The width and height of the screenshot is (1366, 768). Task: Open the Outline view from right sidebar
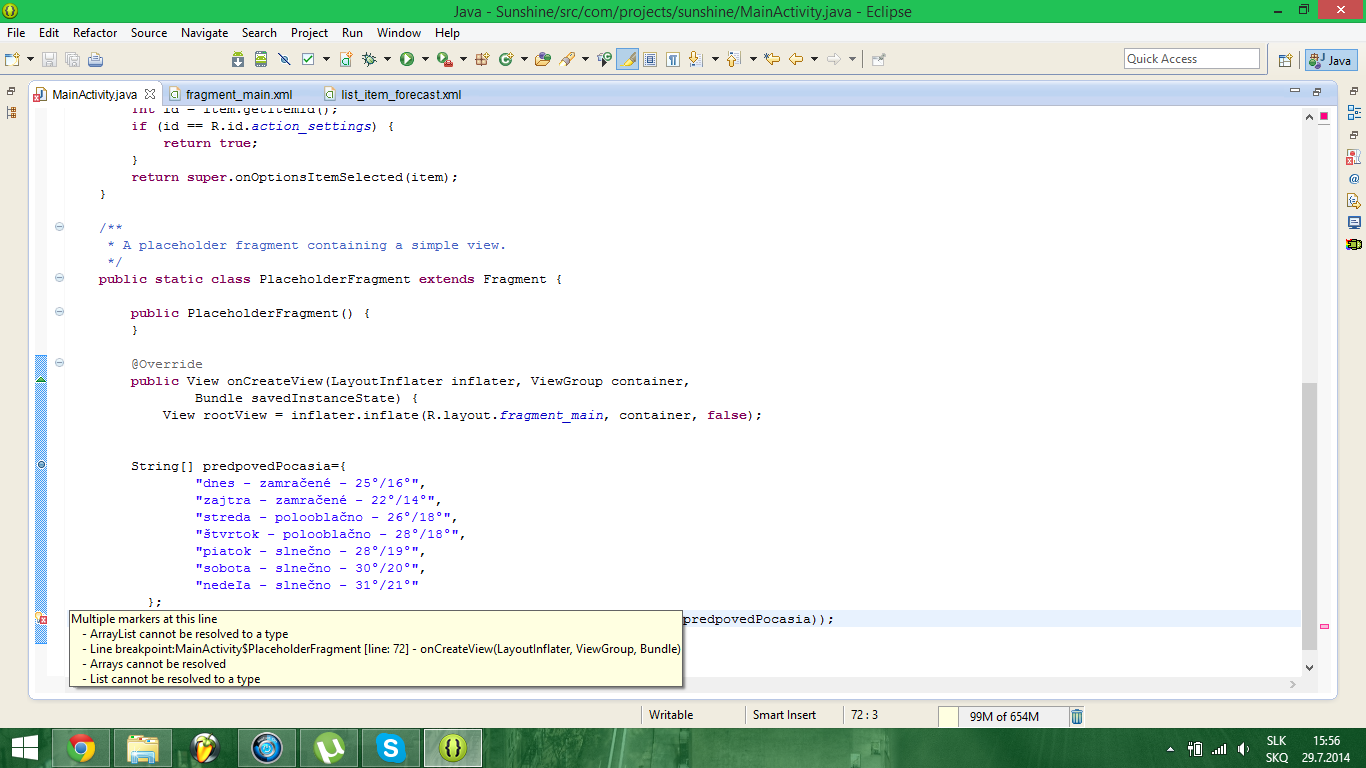1354,113
